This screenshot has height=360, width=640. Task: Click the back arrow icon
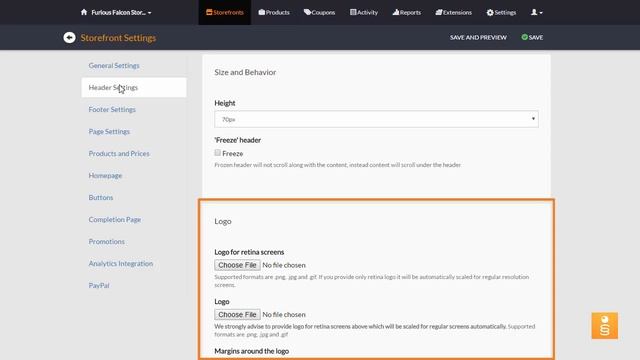click(69, 38)
